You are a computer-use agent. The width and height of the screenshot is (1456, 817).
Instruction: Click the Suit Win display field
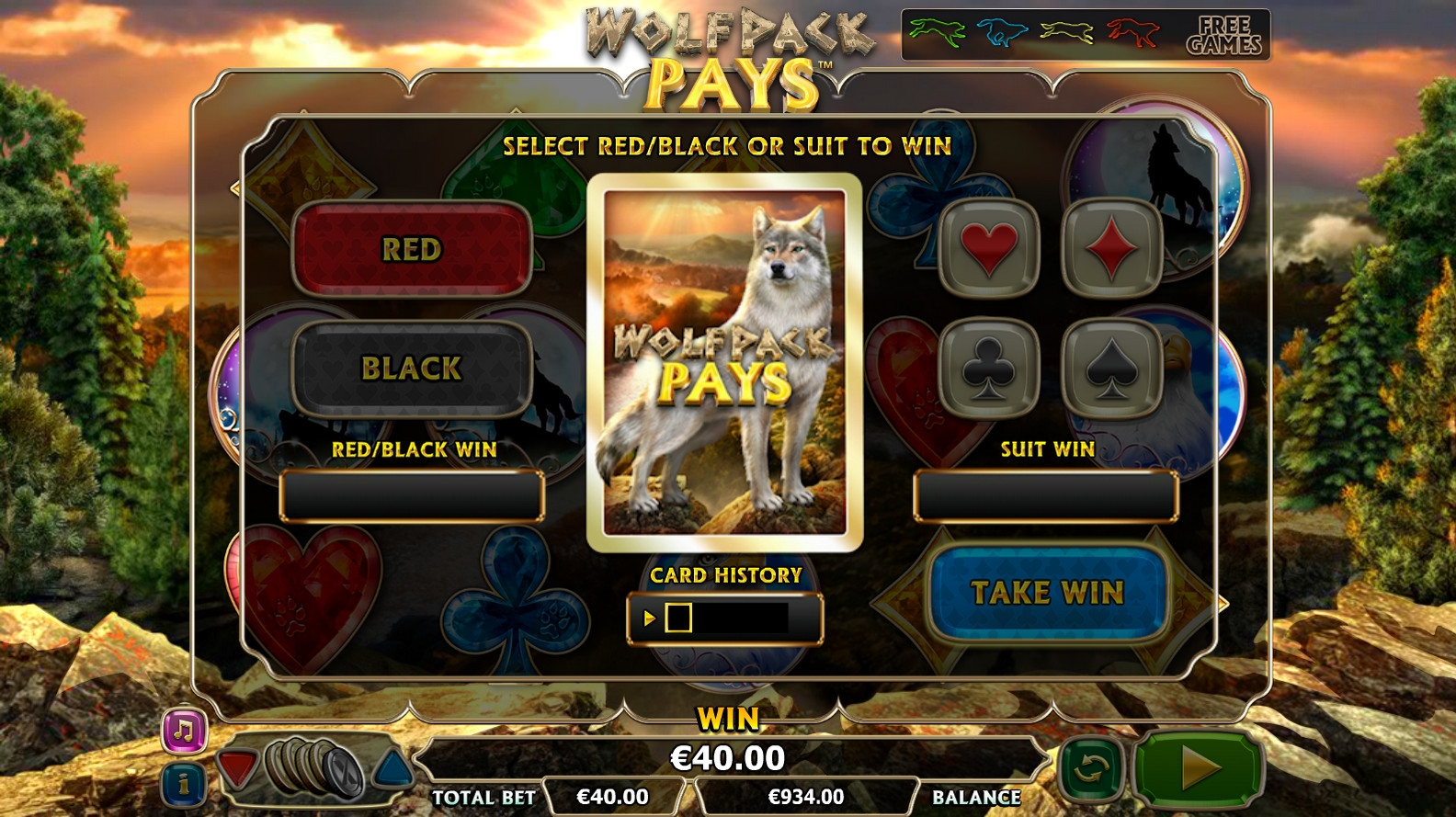pyautogui.click(x=1046, y=495)
